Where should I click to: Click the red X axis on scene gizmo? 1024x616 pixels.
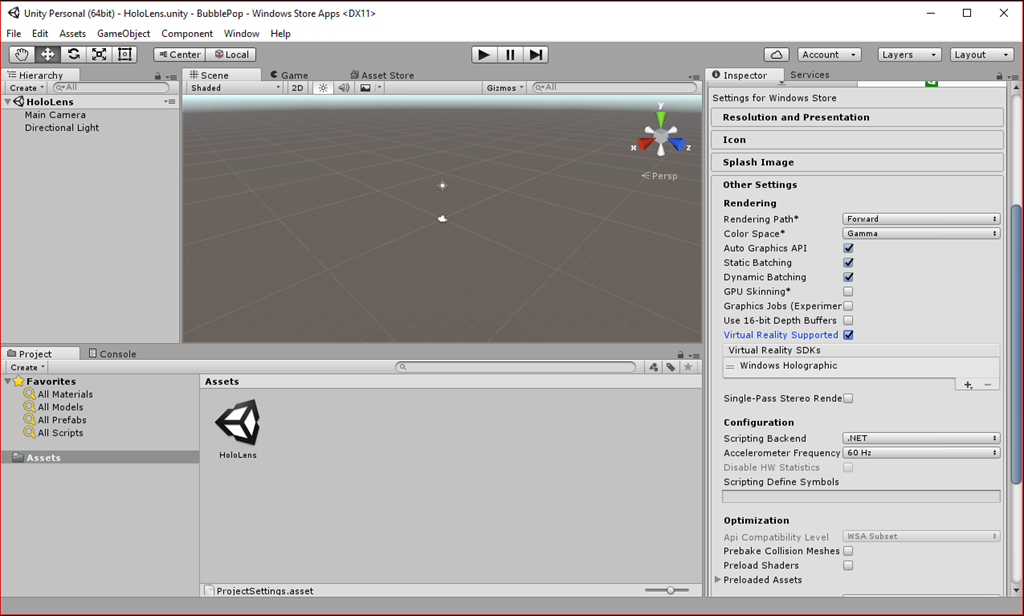644,144
